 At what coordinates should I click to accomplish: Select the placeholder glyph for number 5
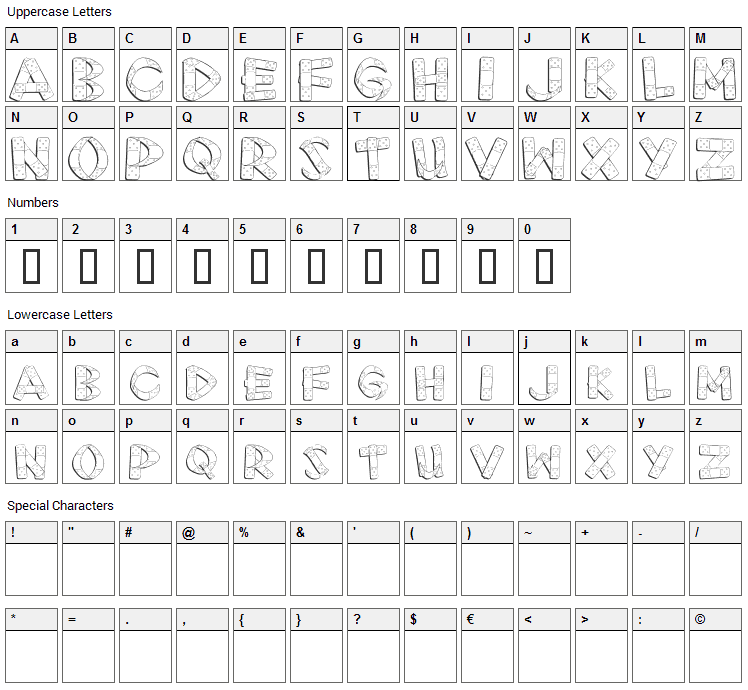260,266
